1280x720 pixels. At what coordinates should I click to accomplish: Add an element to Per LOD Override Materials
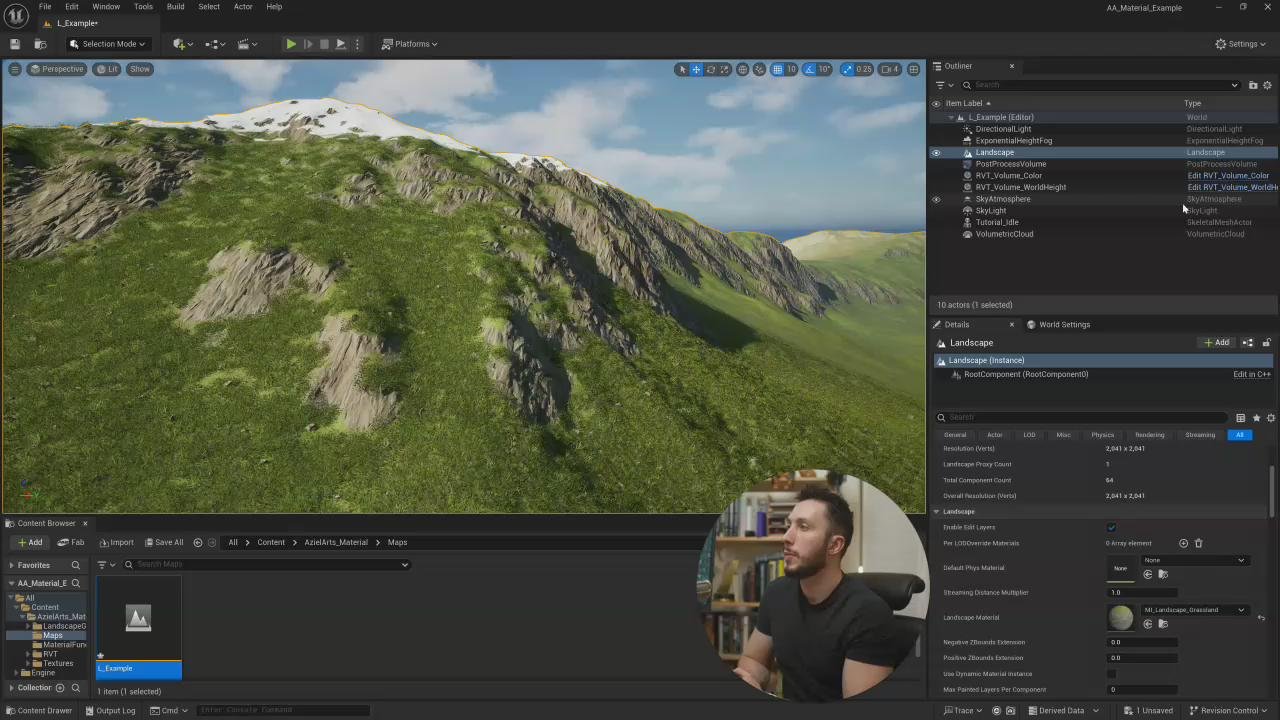[1183, 543]
